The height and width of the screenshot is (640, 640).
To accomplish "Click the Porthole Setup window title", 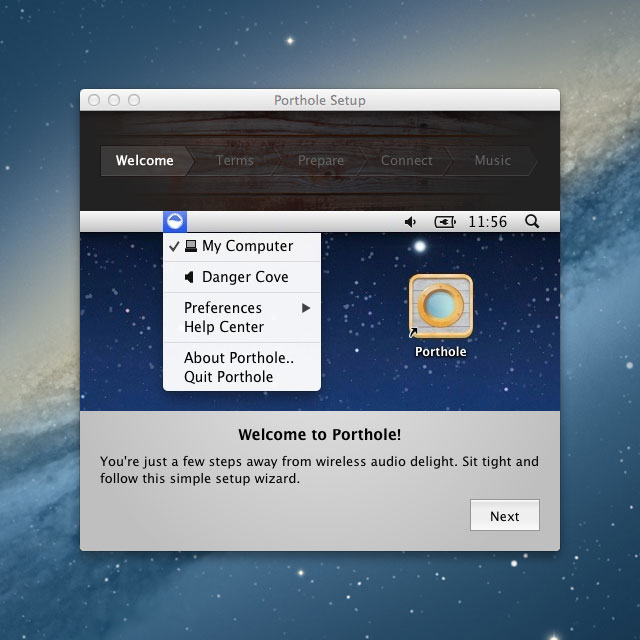I will tap(320, 100).
